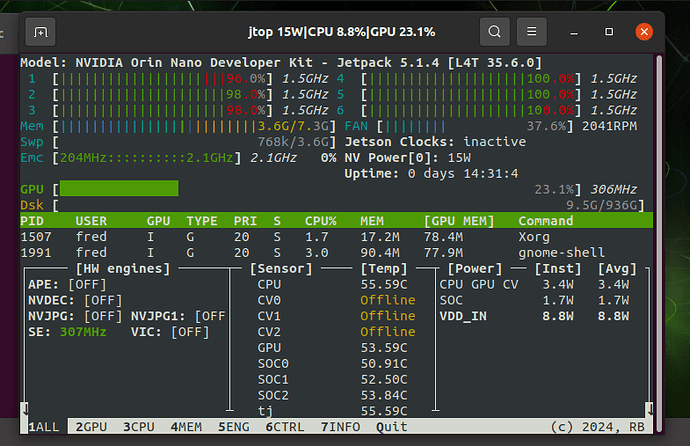Click Quit in the bottom bar
This screenshot has width=690, height=446.
point(392,427)
